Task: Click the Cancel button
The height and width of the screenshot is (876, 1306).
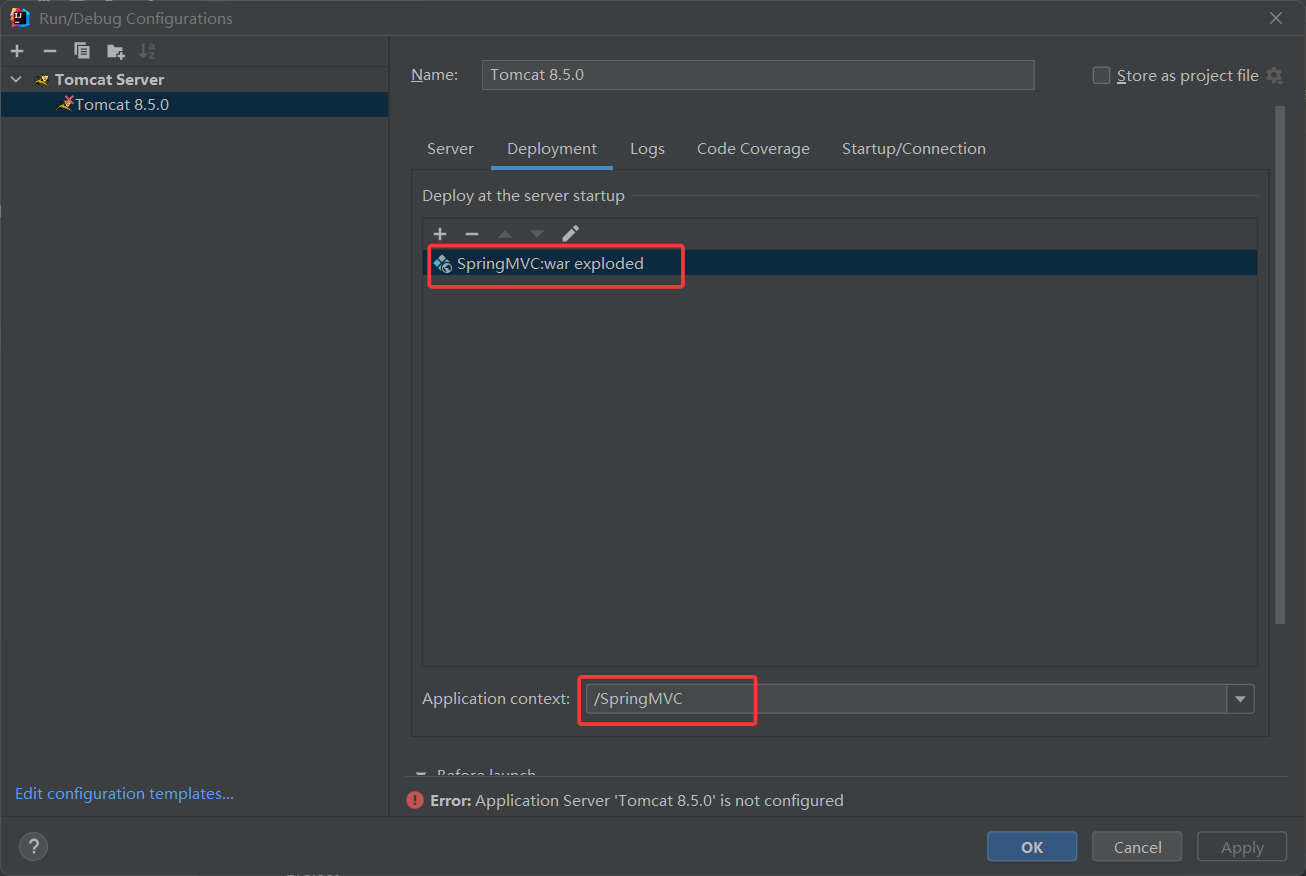Action: [1137, 847]
